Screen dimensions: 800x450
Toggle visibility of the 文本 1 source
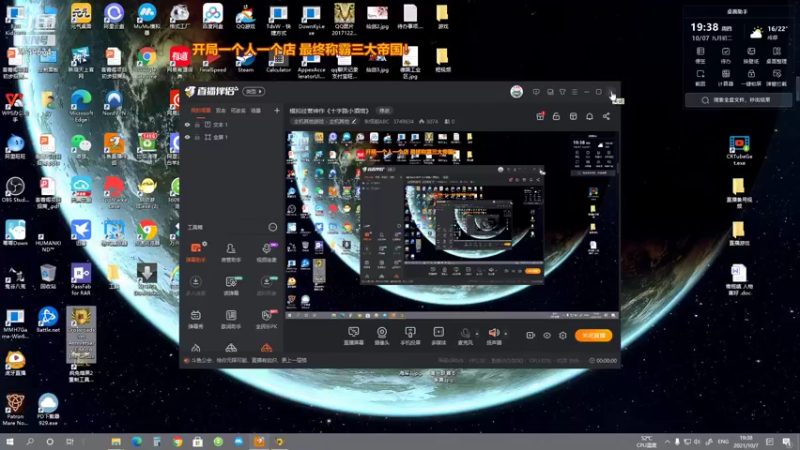click(187, 124)
